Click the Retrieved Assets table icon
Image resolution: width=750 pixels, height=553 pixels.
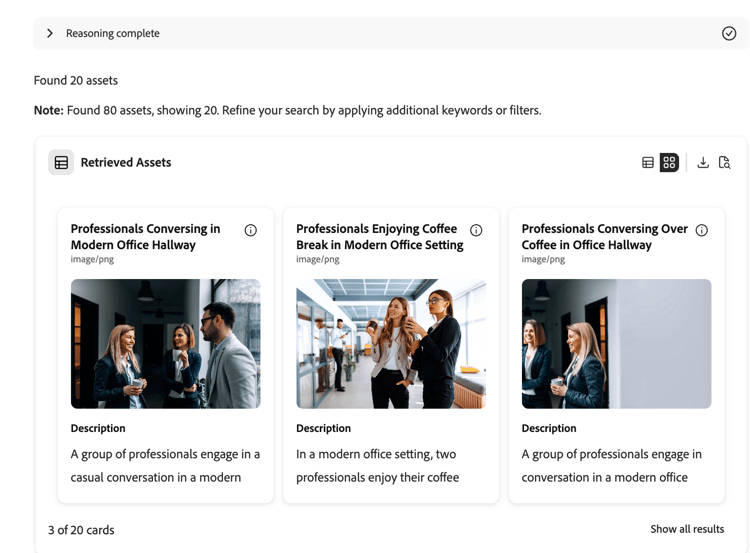coord(61,163)
